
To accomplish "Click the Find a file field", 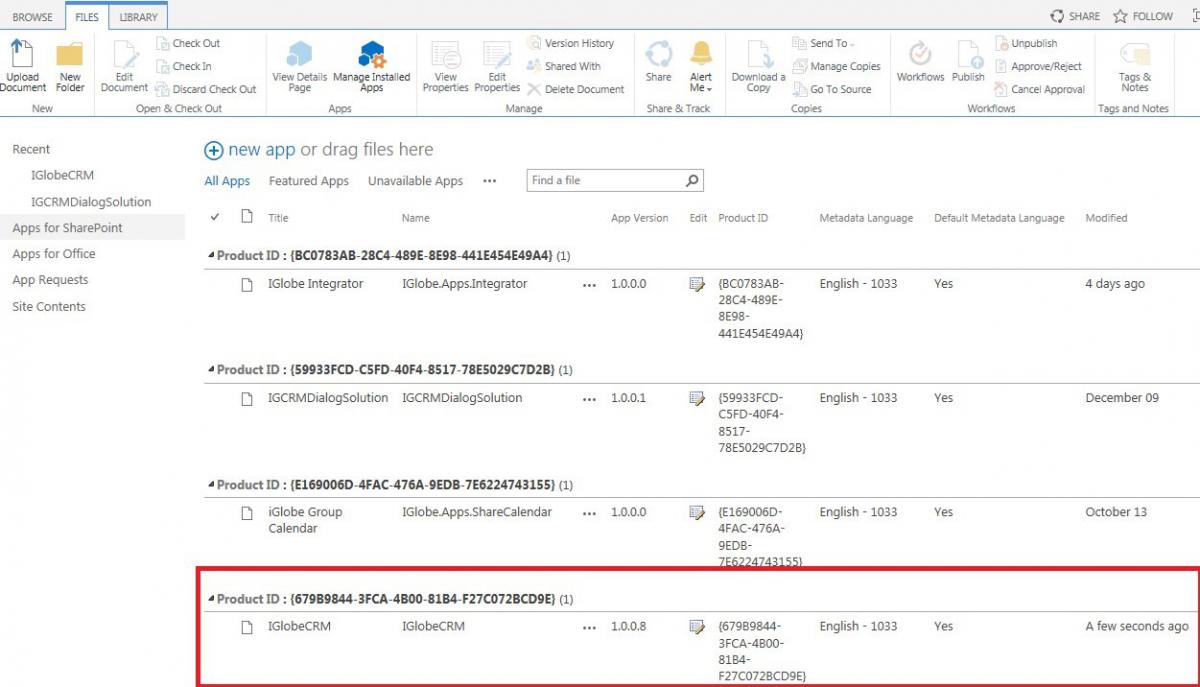I will (605, 181).
